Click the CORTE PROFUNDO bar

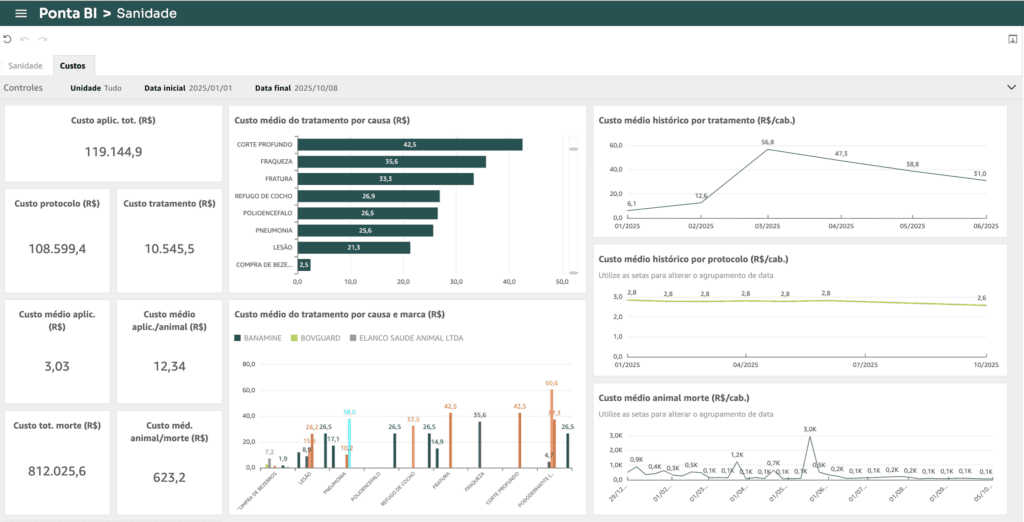click(409, 145)
